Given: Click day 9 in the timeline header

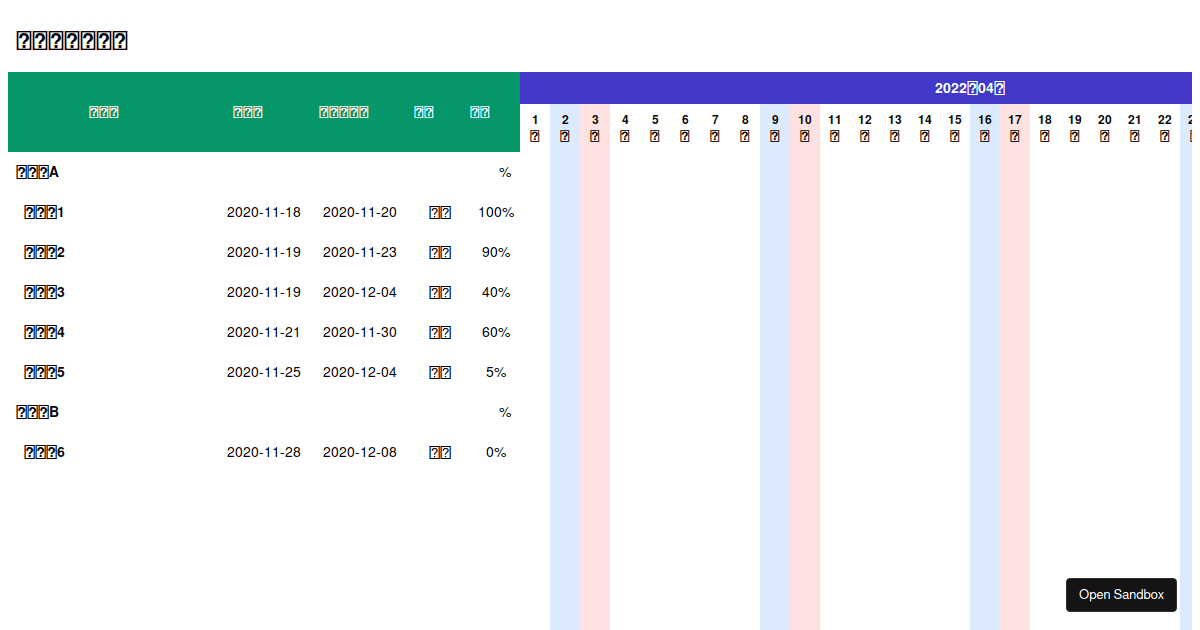Looking at the screenshot, I should [775, 128].
